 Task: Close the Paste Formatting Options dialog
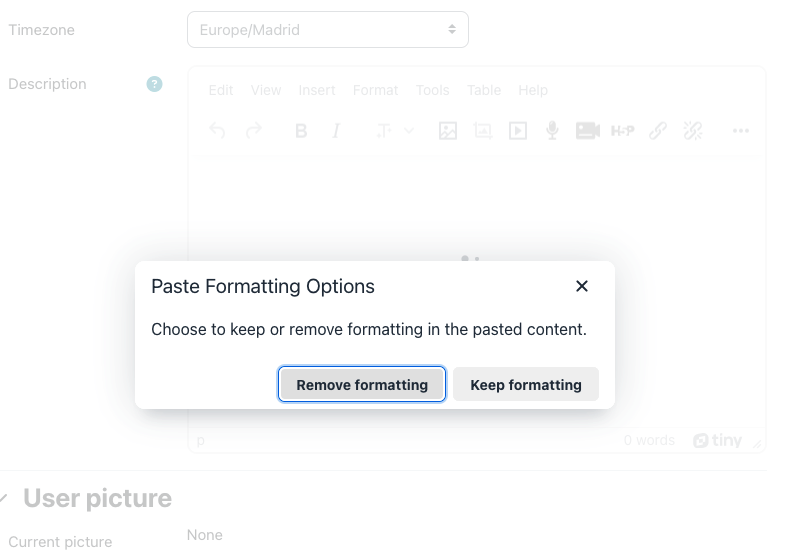pyautogui.click(x=582, y=286)
